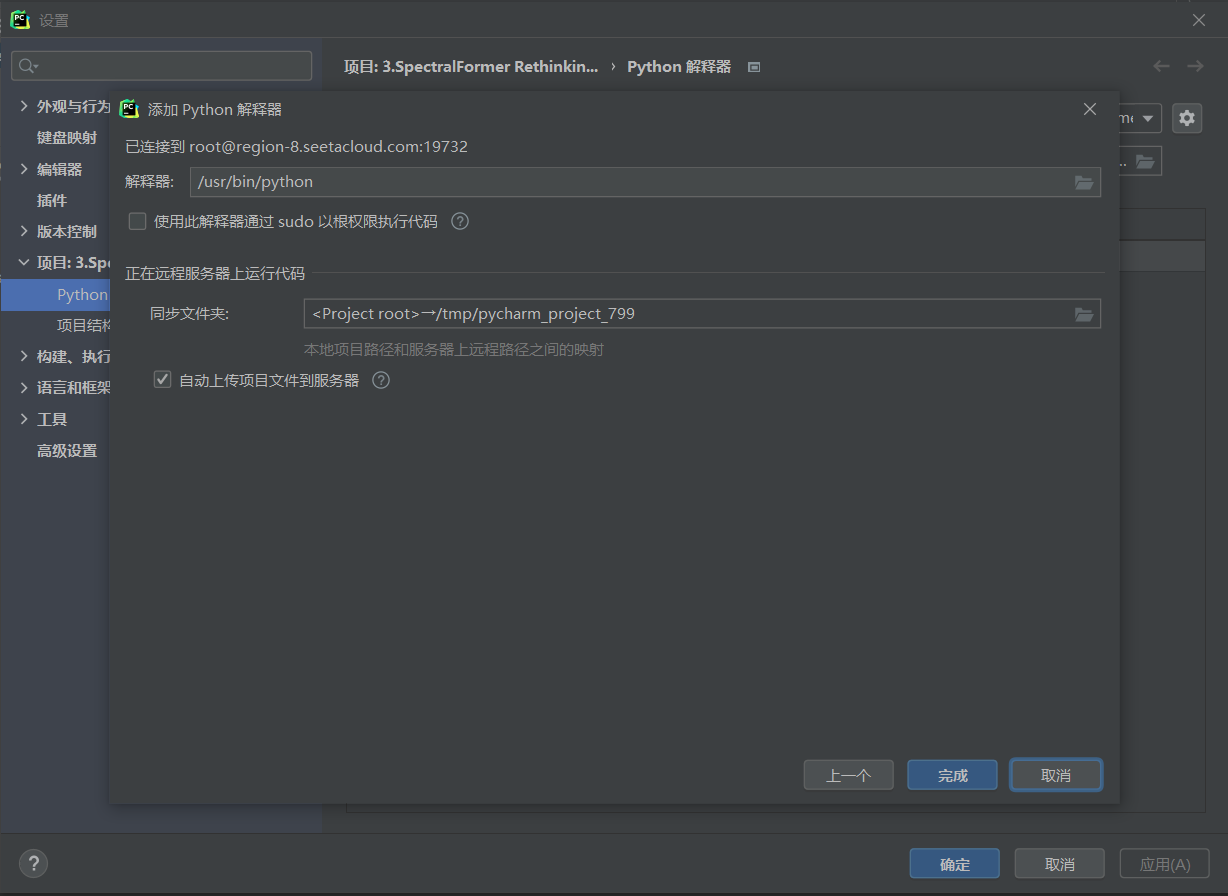
Task: Focus the settings search box
Action: (x=162, y=66)
